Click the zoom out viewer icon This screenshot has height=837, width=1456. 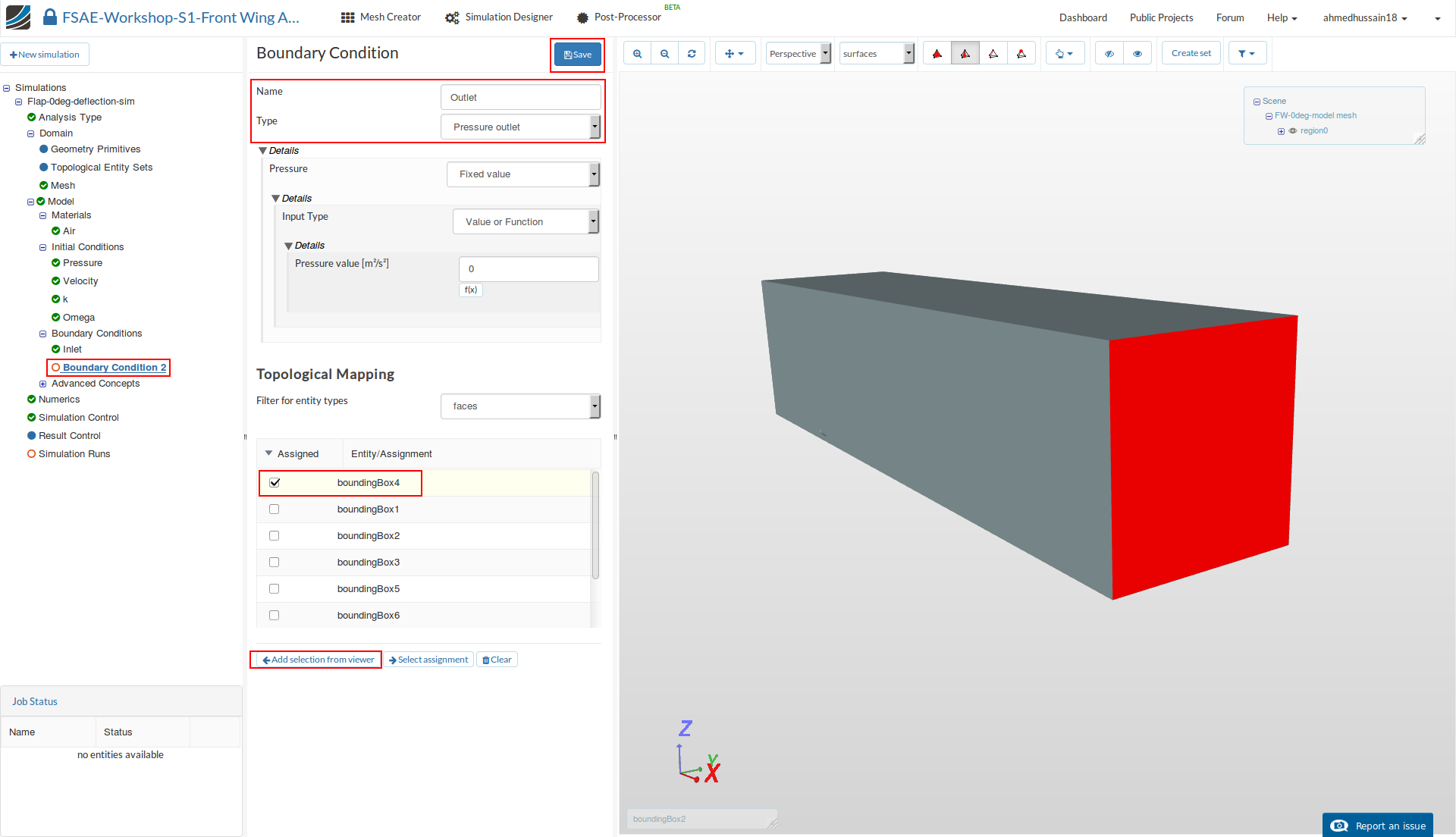pyautogui.click(x=664, y=54)
